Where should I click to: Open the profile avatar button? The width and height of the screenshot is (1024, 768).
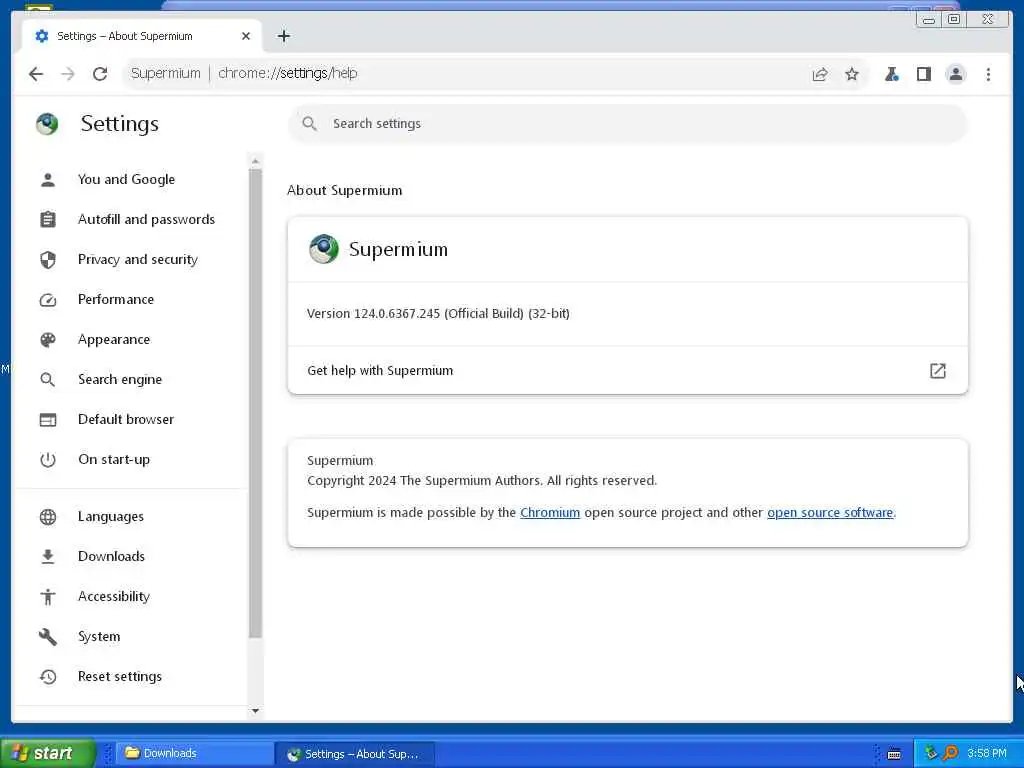[x=955, y=74]
